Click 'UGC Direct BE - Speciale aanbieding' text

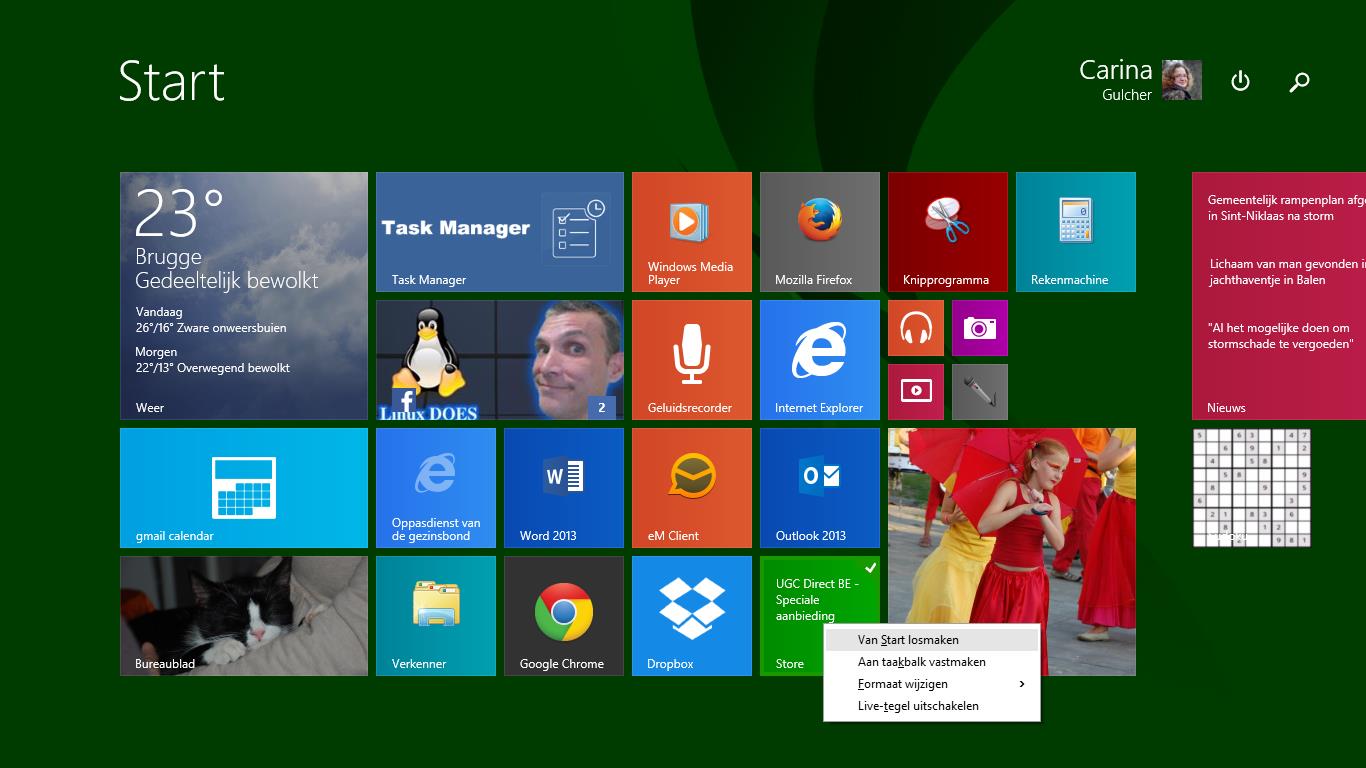[817, 600]
